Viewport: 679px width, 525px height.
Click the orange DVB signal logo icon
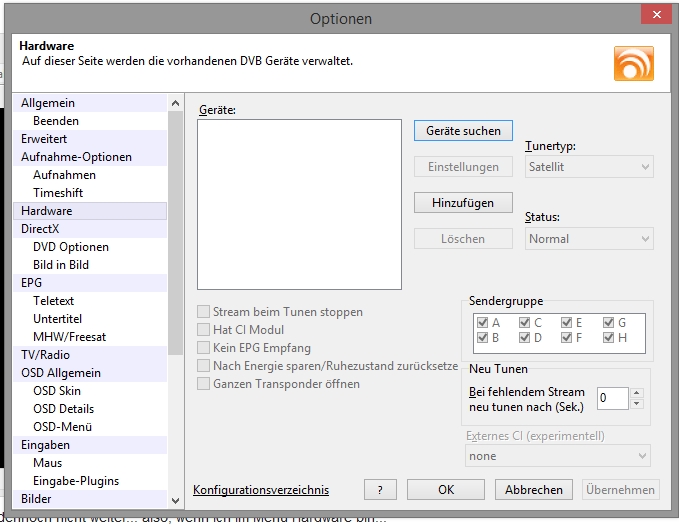[x=633, y=62]
